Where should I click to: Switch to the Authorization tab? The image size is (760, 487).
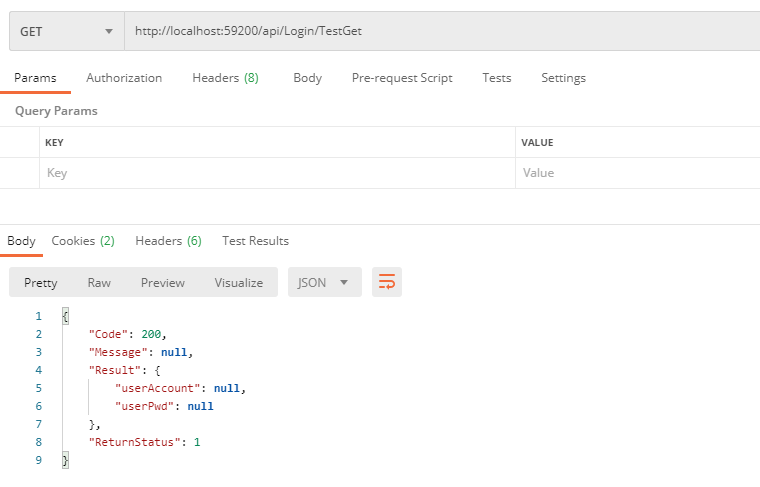[124, 78]
